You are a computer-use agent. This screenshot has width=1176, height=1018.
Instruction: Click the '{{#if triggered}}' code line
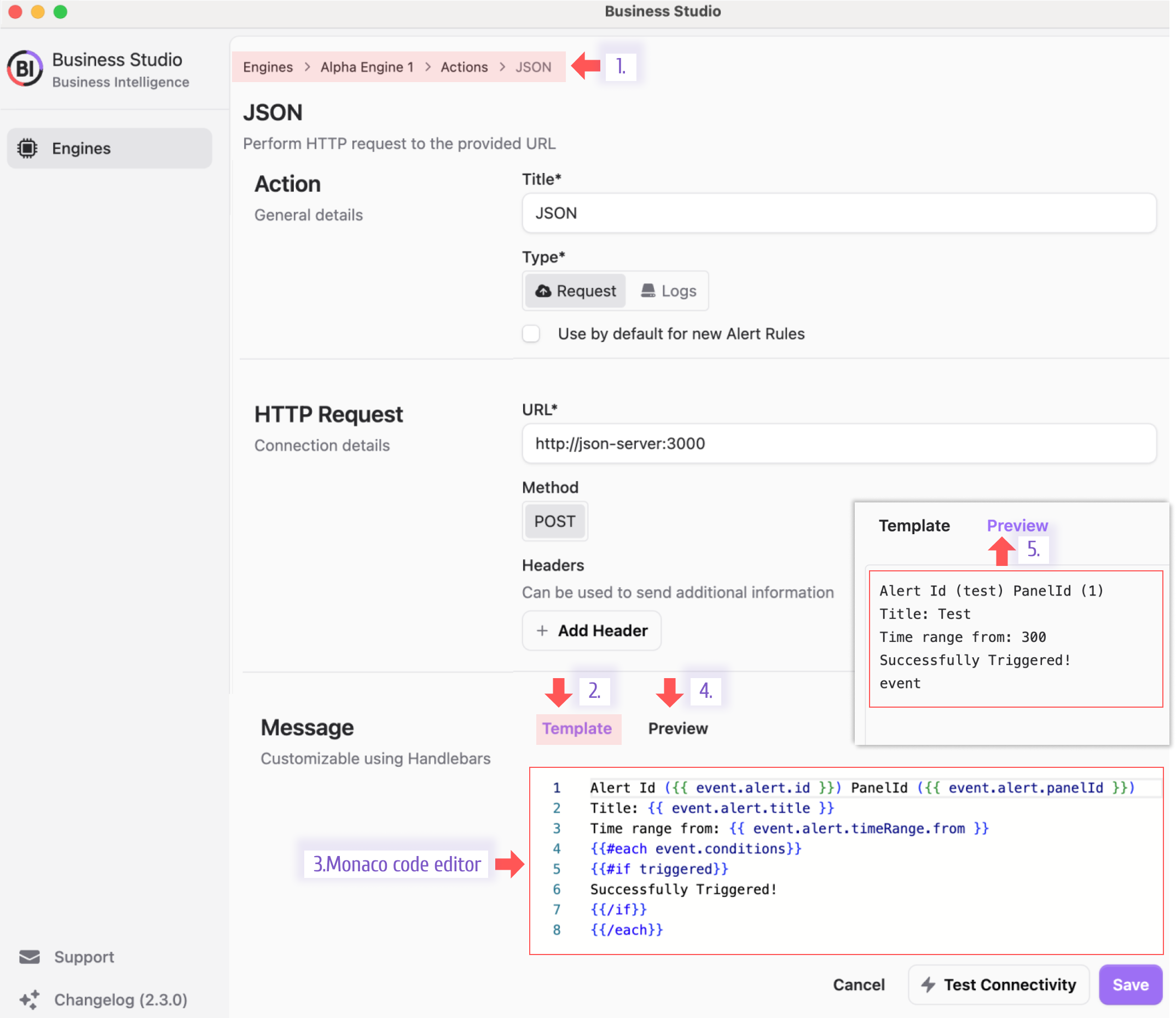tap(659, 869)
